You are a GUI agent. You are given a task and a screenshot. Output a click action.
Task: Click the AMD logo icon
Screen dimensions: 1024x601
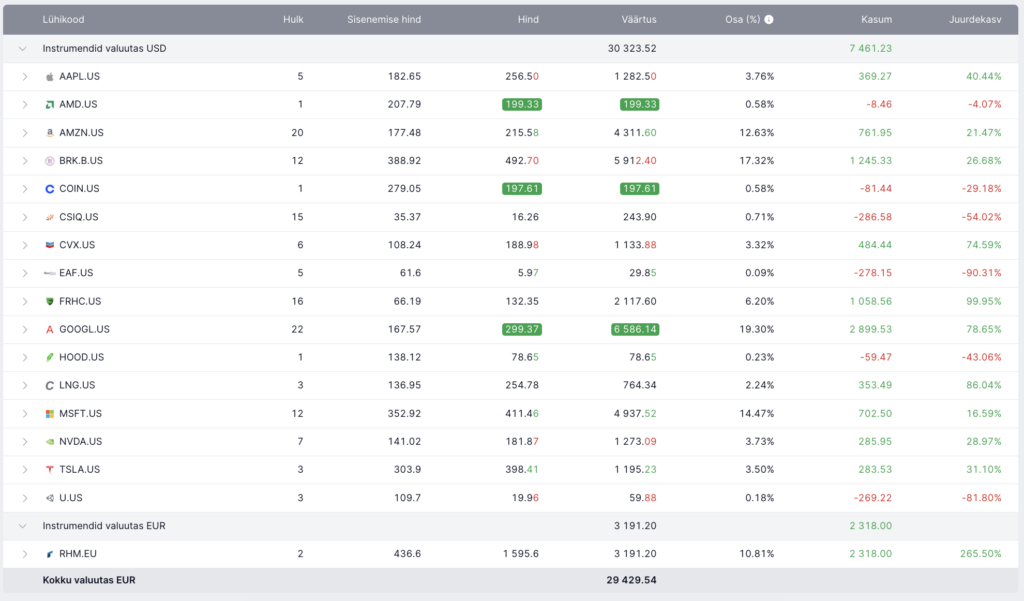(x=49, y=104)
